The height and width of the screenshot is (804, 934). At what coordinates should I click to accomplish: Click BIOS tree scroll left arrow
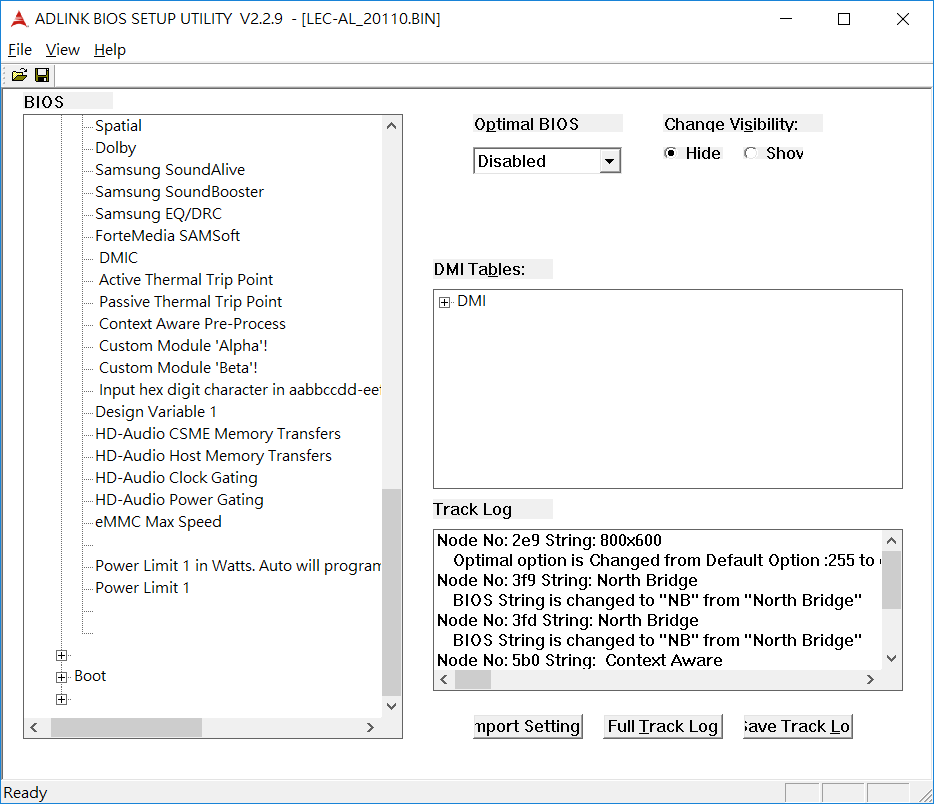[34, 727]
